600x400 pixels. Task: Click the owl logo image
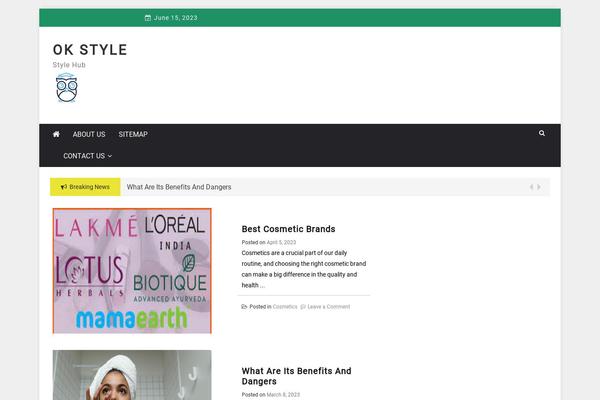pos(66,88)
